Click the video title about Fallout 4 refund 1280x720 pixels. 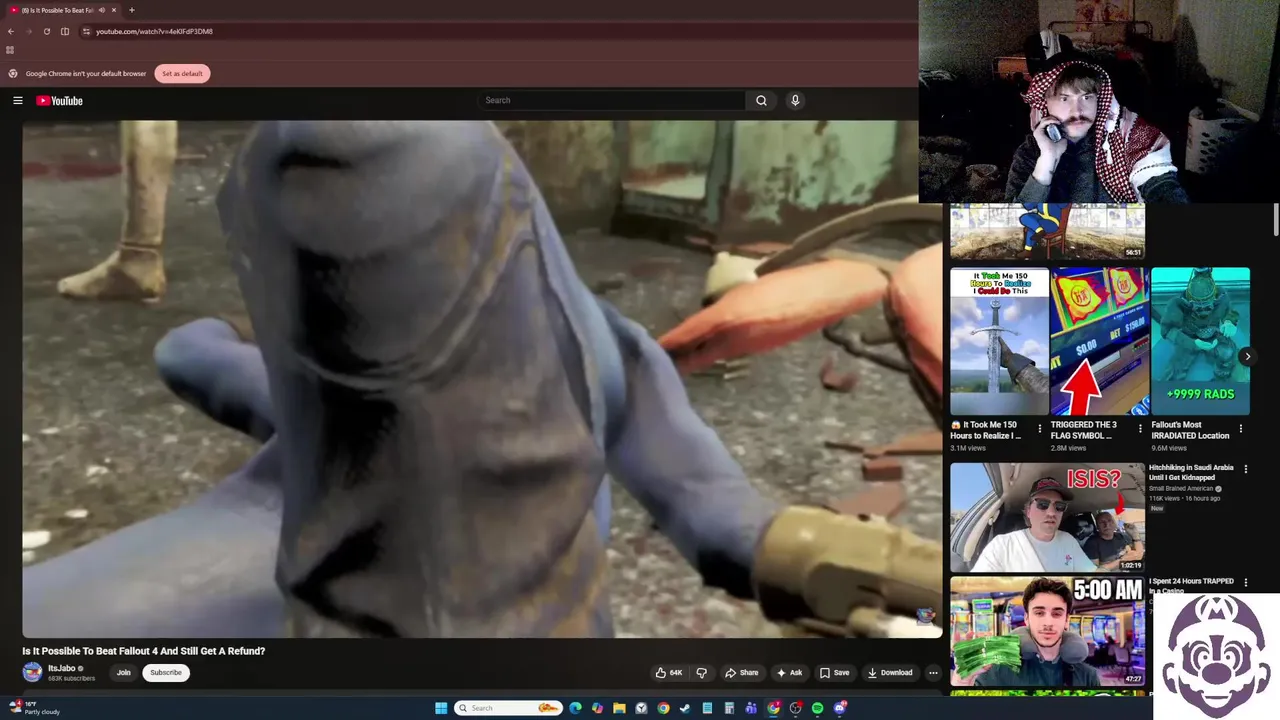click(144, 651)
